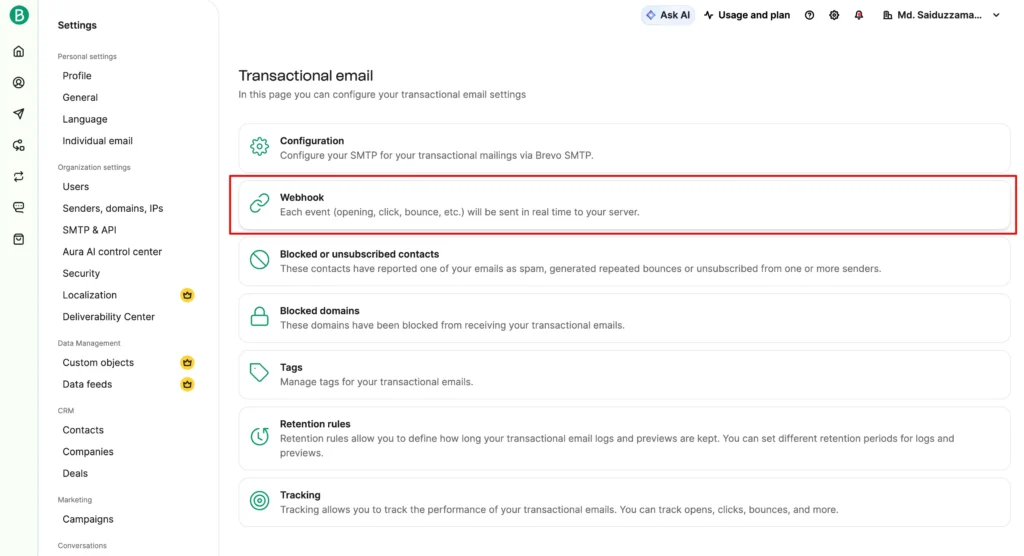Viewport: 1024px width, 556px height.
Task: Click the Data Management section label
Action: 89,343
